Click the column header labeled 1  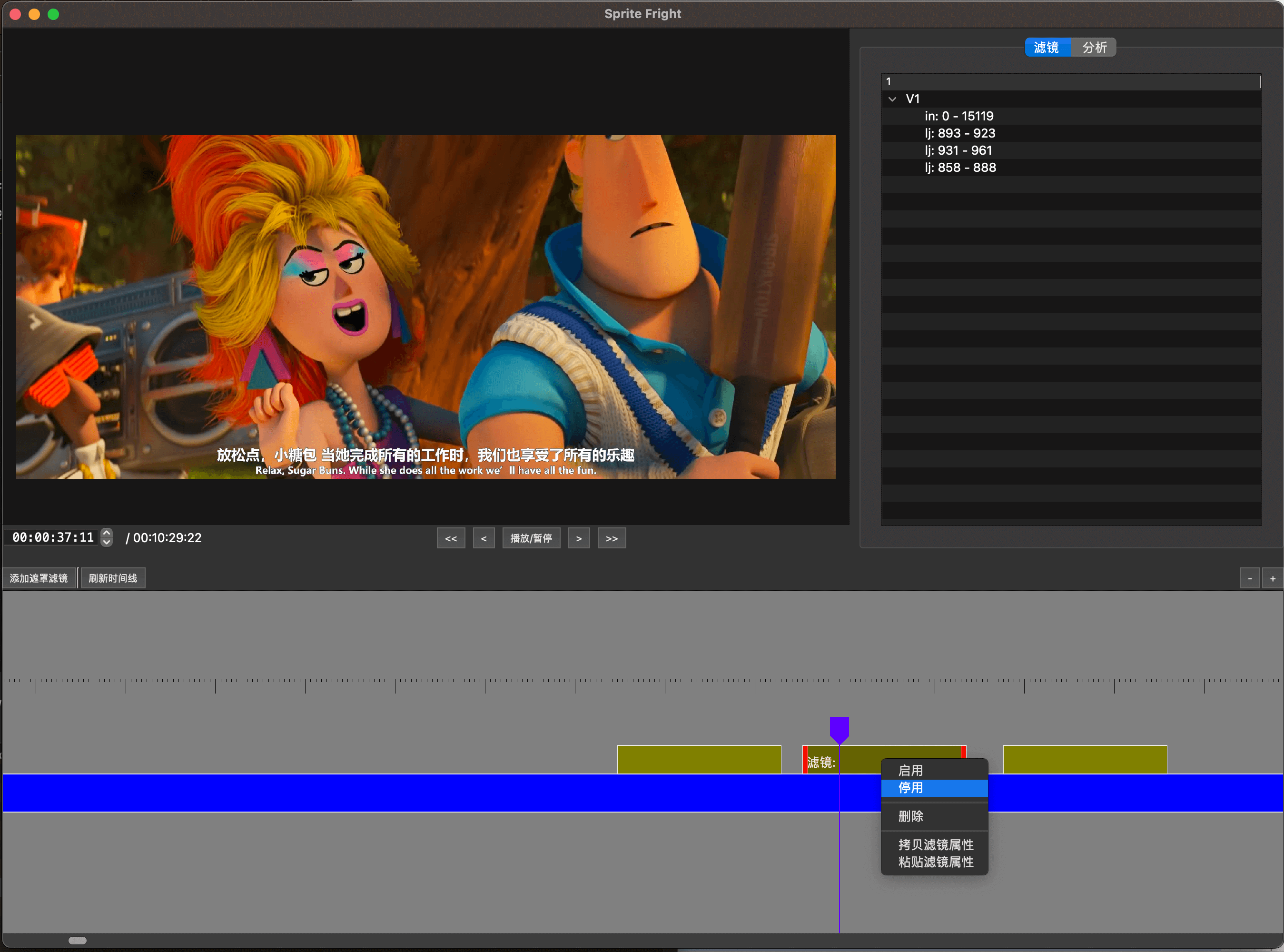coord(1071,82)
